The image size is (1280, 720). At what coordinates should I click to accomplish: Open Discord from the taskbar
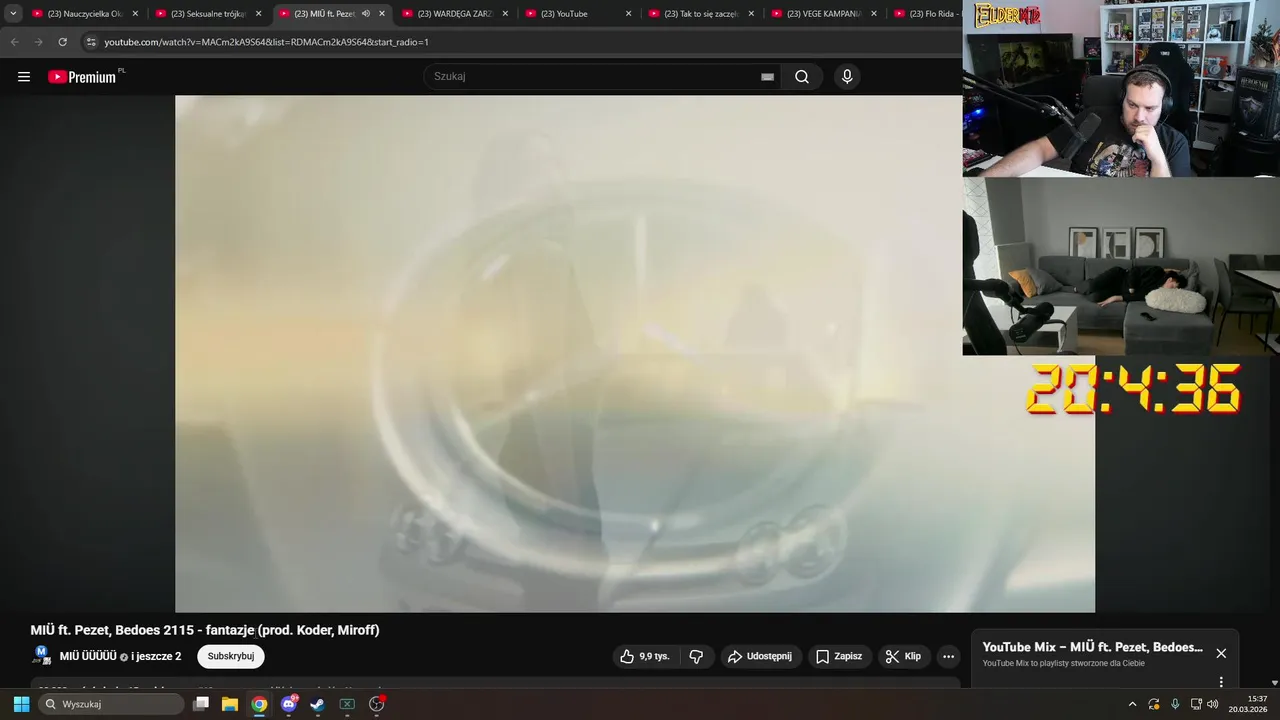[x=289, y=704]
